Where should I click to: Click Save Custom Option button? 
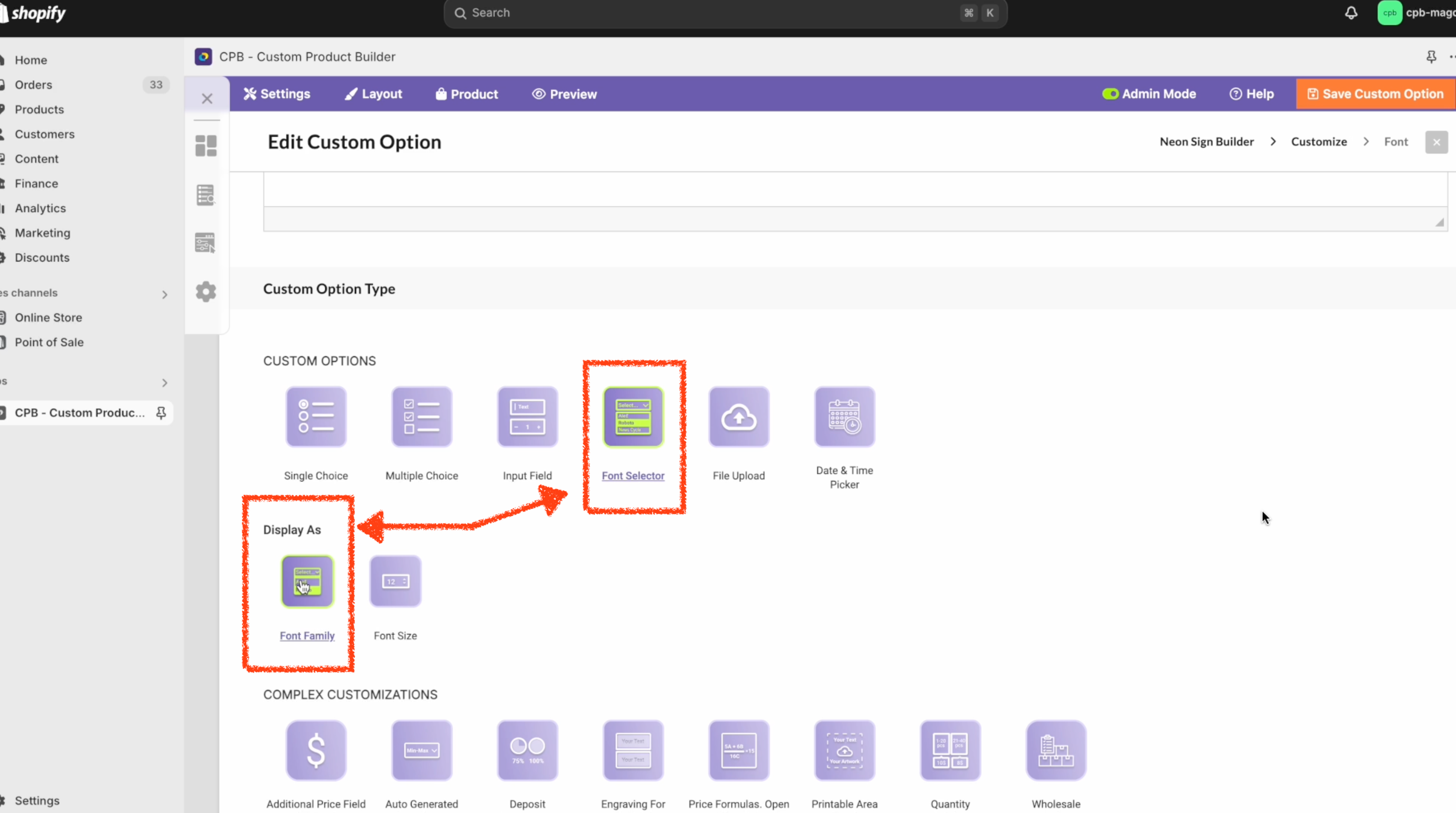coord(1376,94)
